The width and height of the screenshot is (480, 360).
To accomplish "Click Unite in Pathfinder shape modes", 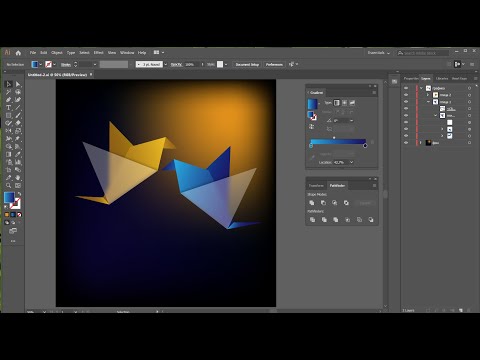I will (x=312, y=203).
